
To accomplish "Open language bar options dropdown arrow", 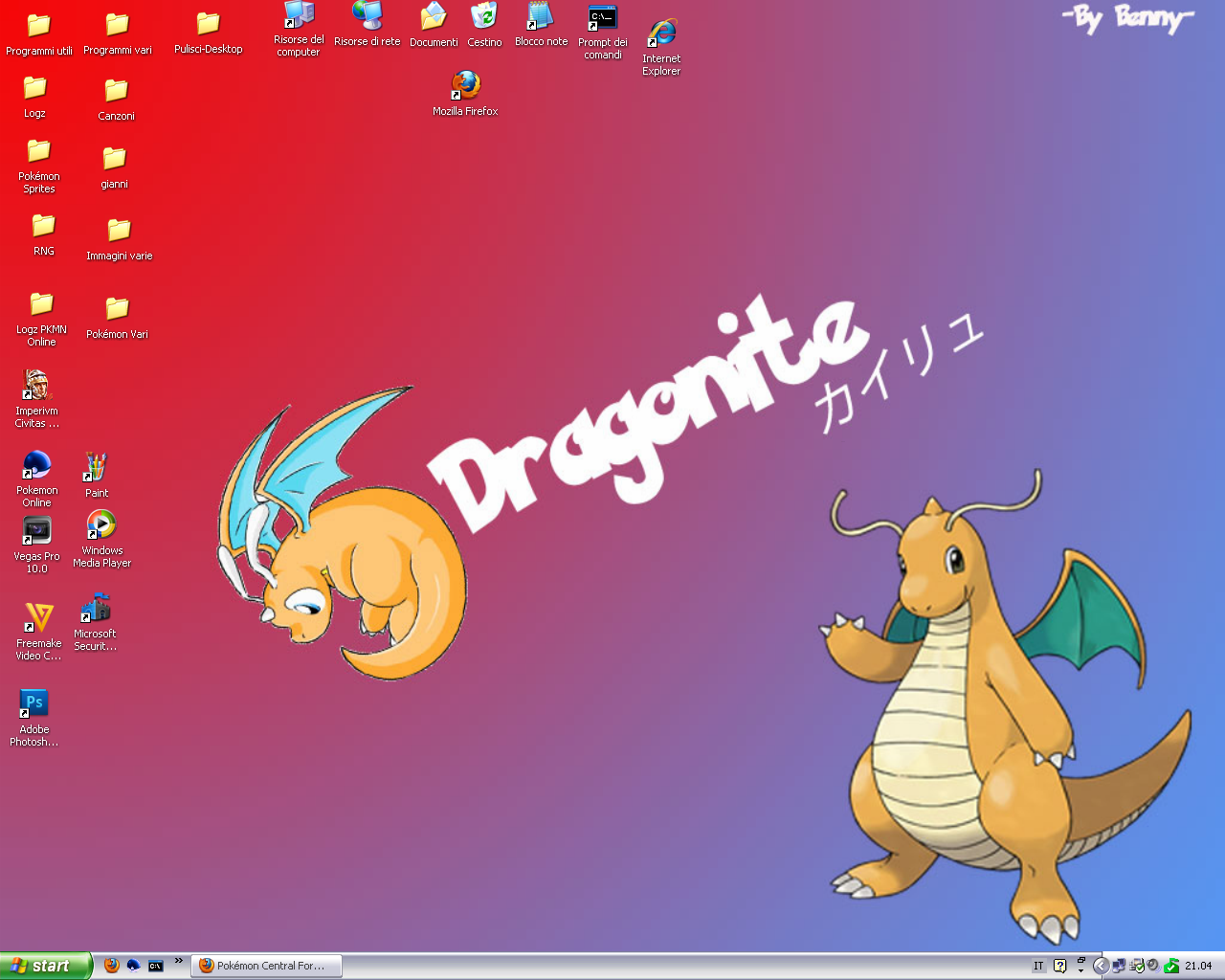I will click(1080, 970).
